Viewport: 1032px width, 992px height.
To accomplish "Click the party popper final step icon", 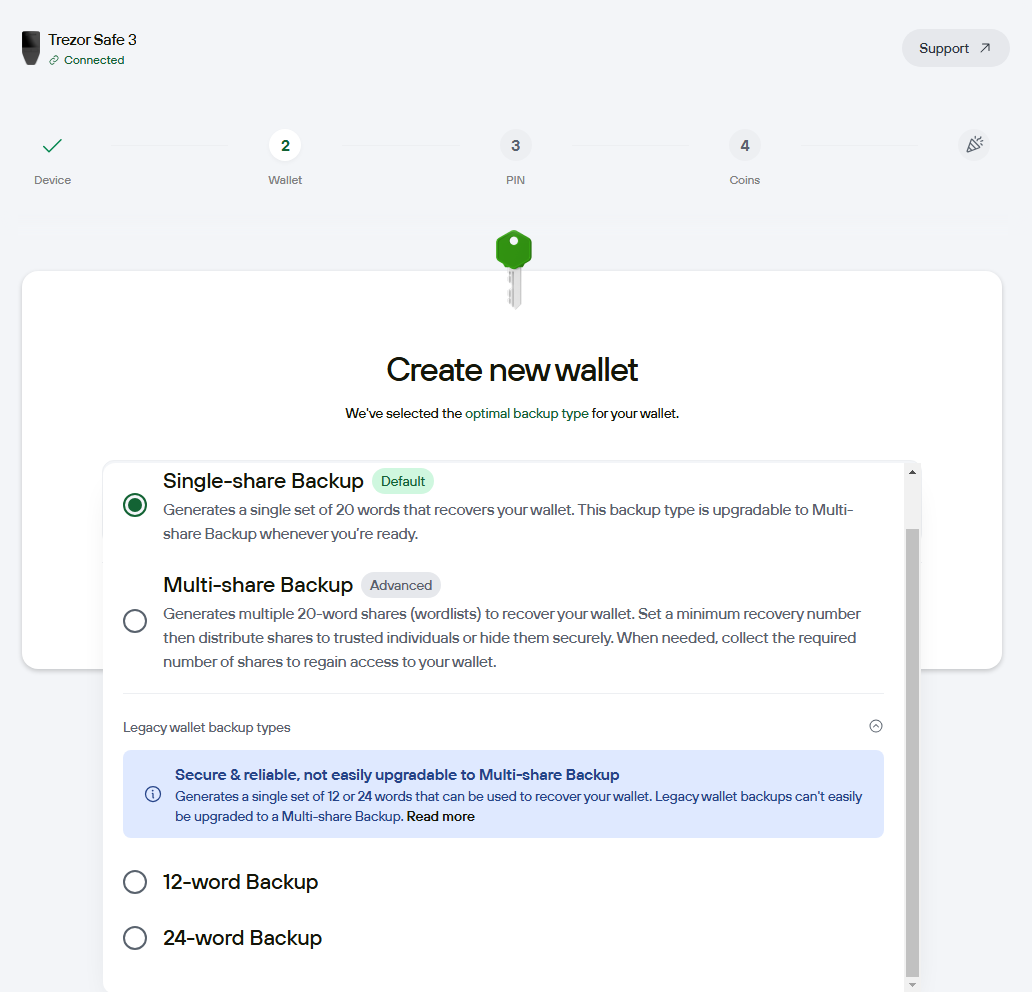I will click(974, 145).
